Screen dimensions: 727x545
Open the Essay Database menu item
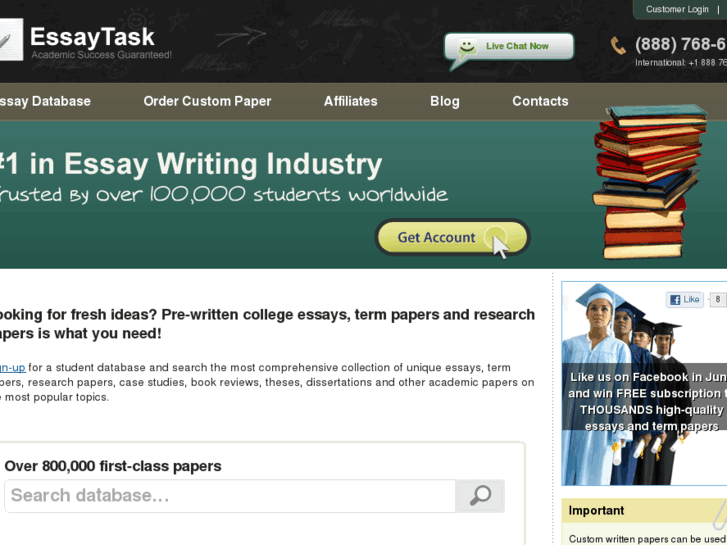pos(45,101)
